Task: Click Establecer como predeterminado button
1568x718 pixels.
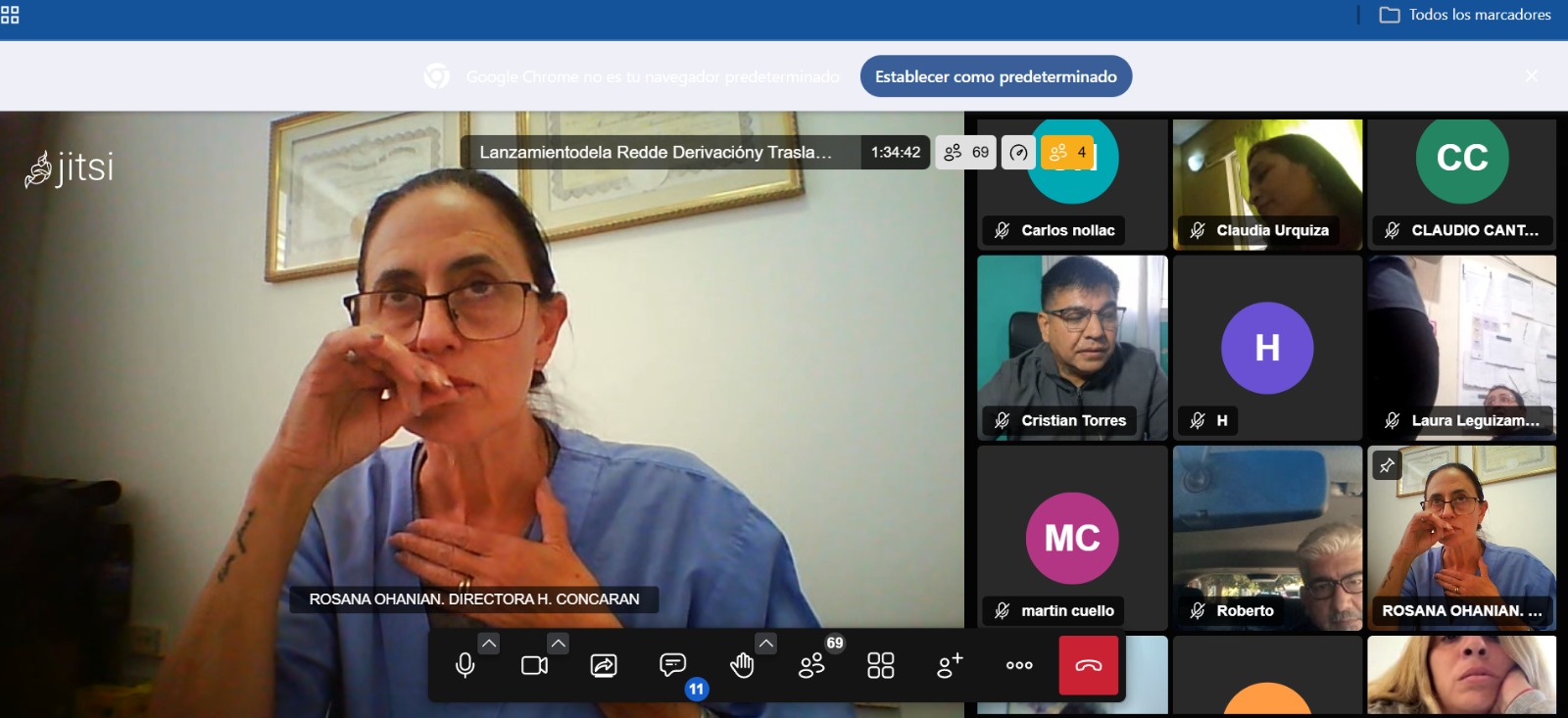Action: [996, 76]
